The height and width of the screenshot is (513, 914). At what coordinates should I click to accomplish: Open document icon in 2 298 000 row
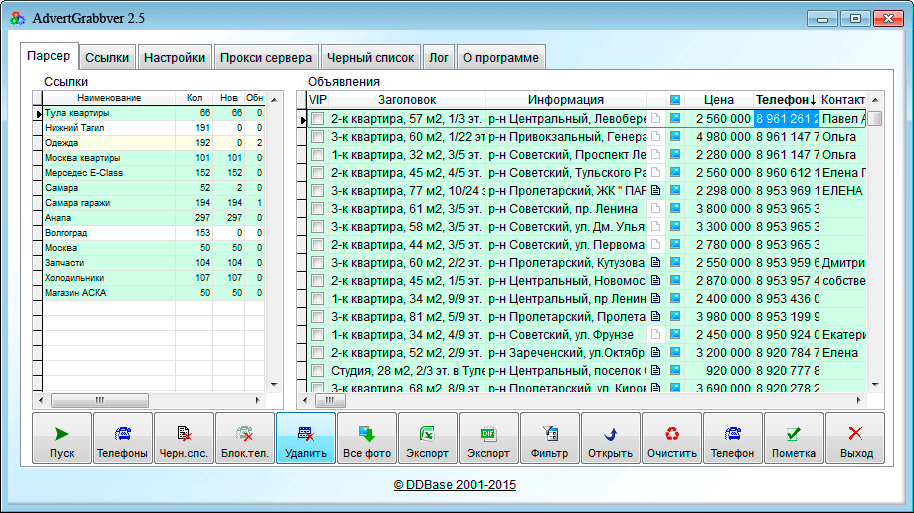(656, 191)
